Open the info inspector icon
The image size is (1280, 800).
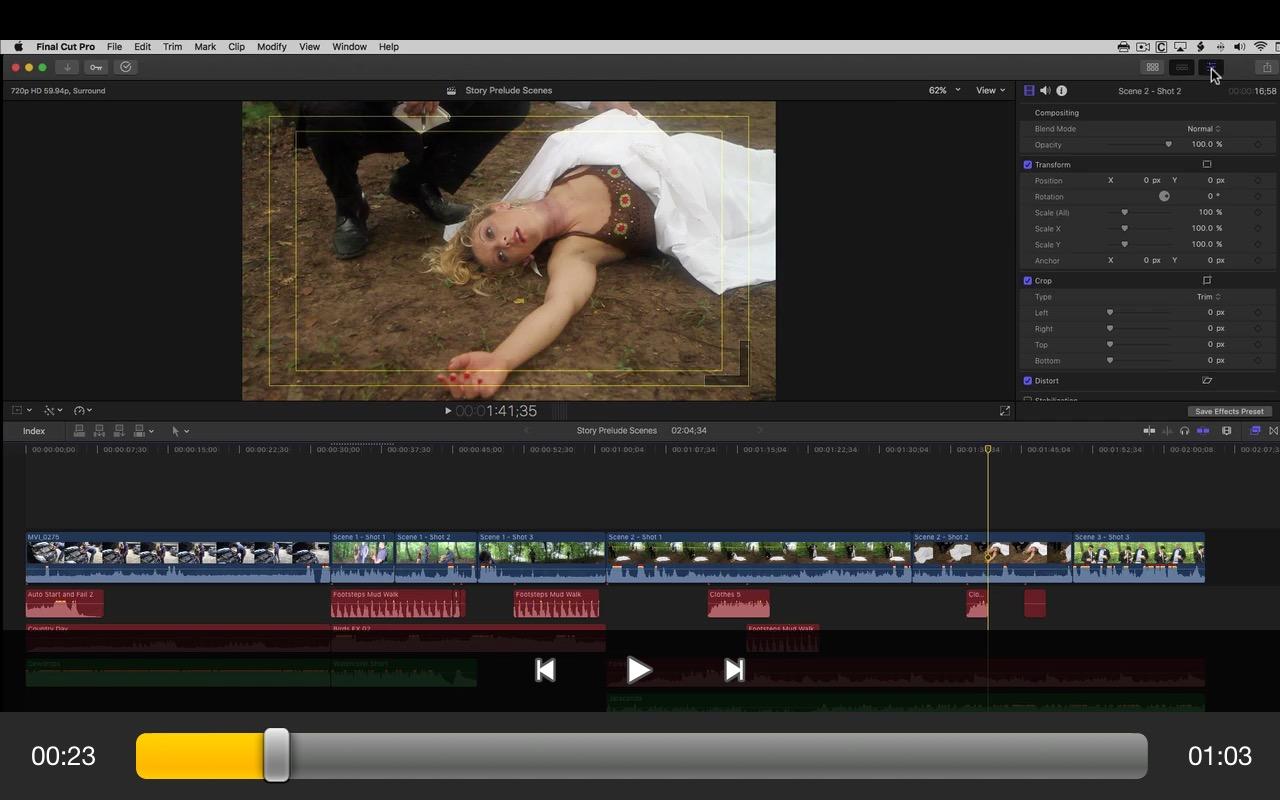pyautogui.click(x=1061, y=91)
